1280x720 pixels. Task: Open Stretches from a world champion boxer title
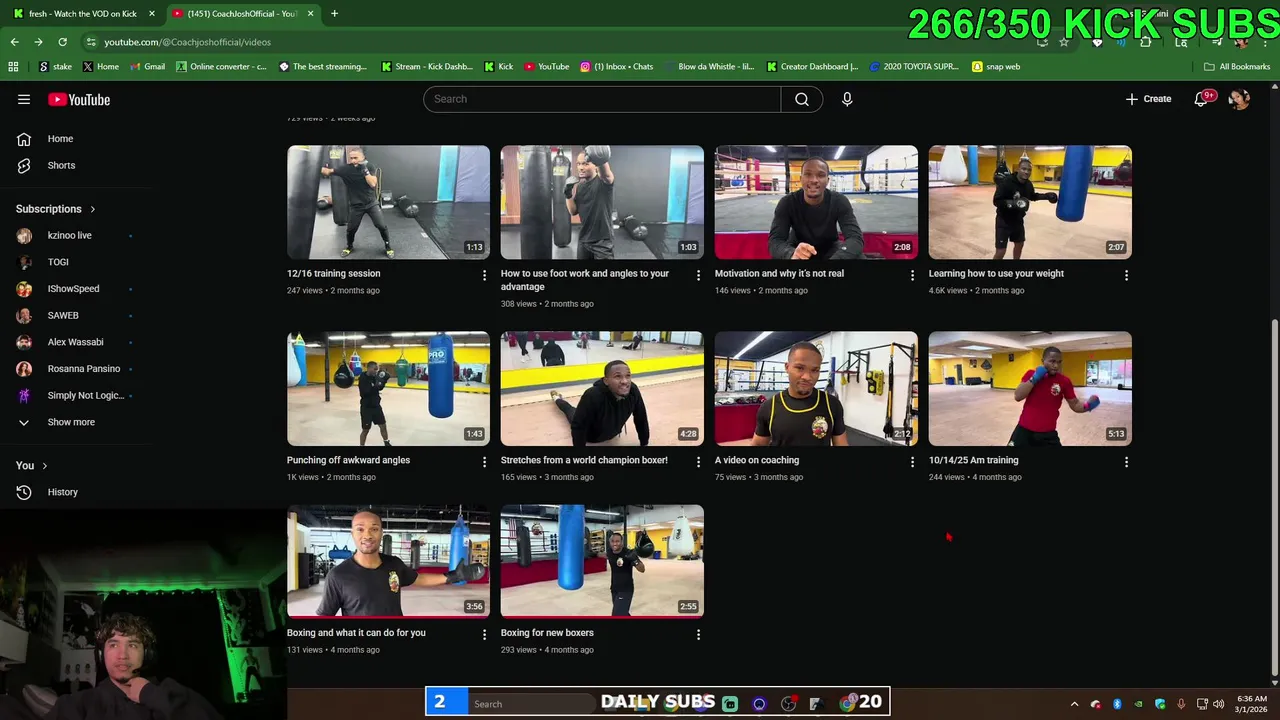pos(584,460)
